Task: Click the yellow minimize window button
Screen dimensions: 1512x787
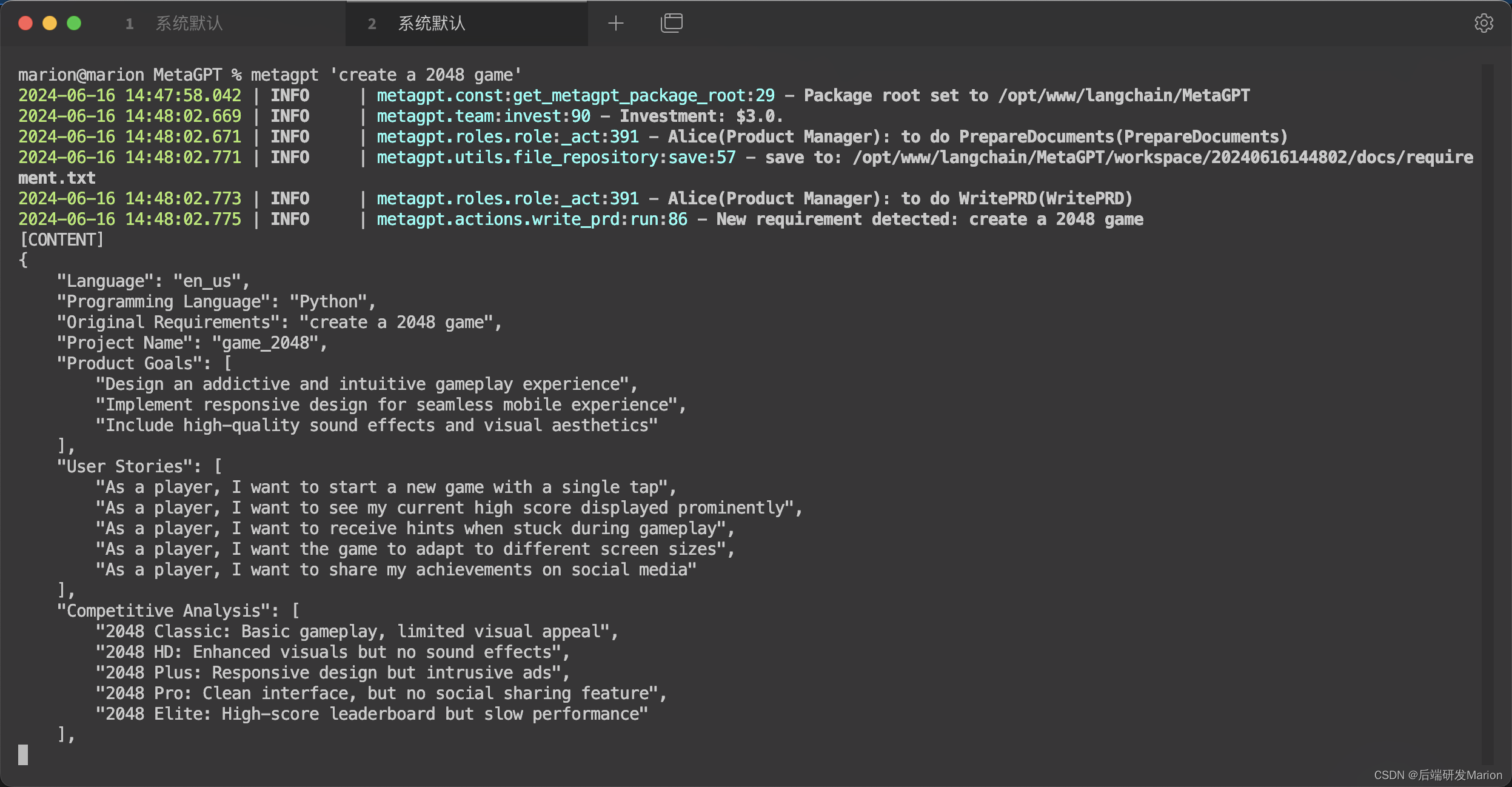Action: coord(50,24)
